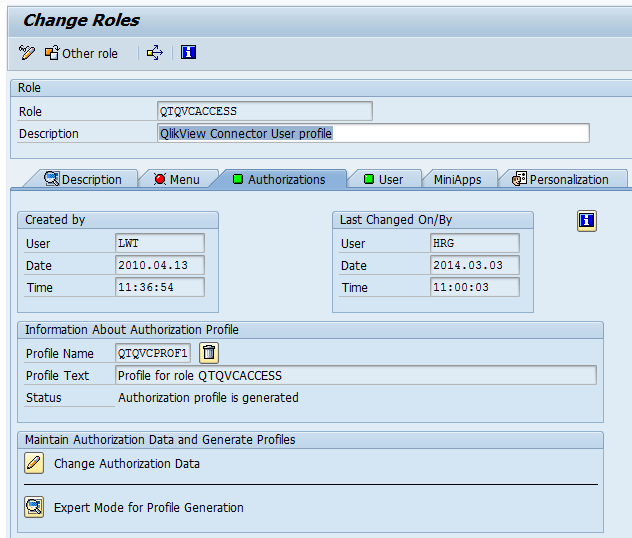
Task: Click the yellow-framed information icon
Action: click(x=587, y=221)
